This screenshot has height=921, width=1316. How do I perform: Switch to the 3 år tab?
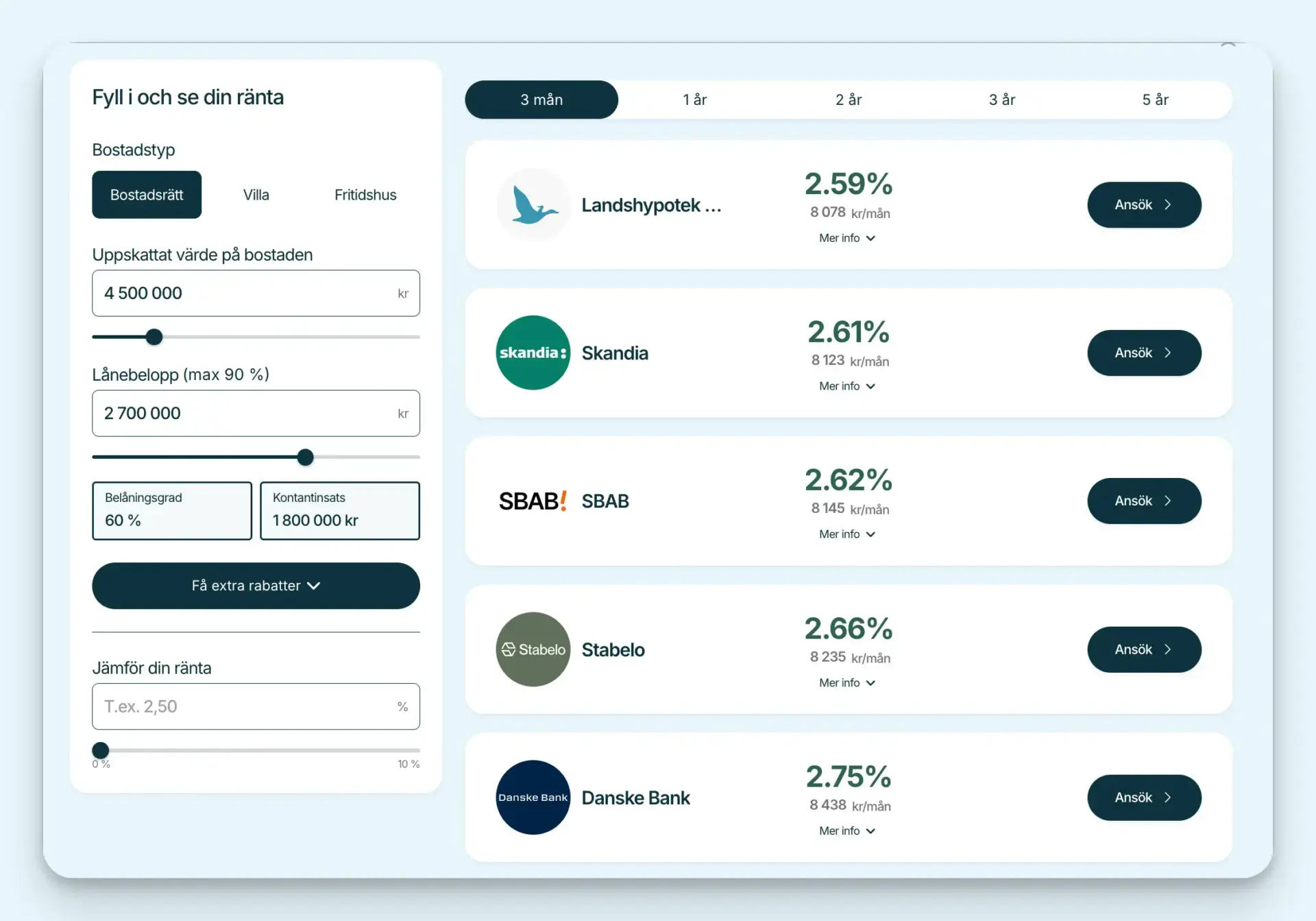click(1002, 99)
